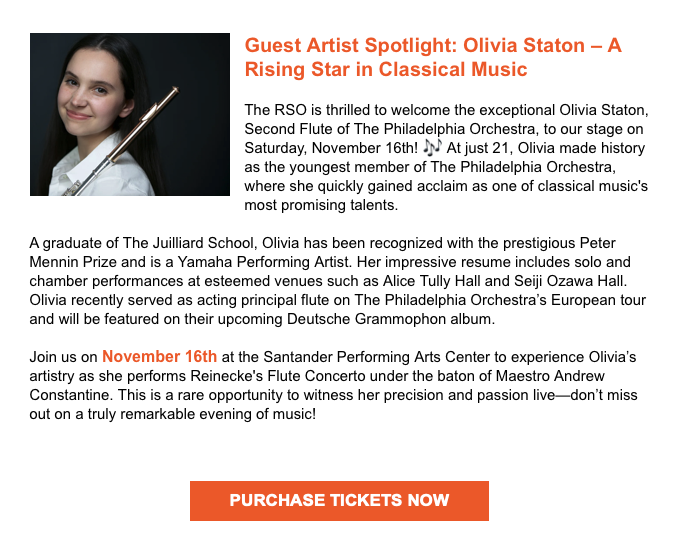Click the Guest Artist Spotlight heading
678x545 pixels.
[433, 46]
